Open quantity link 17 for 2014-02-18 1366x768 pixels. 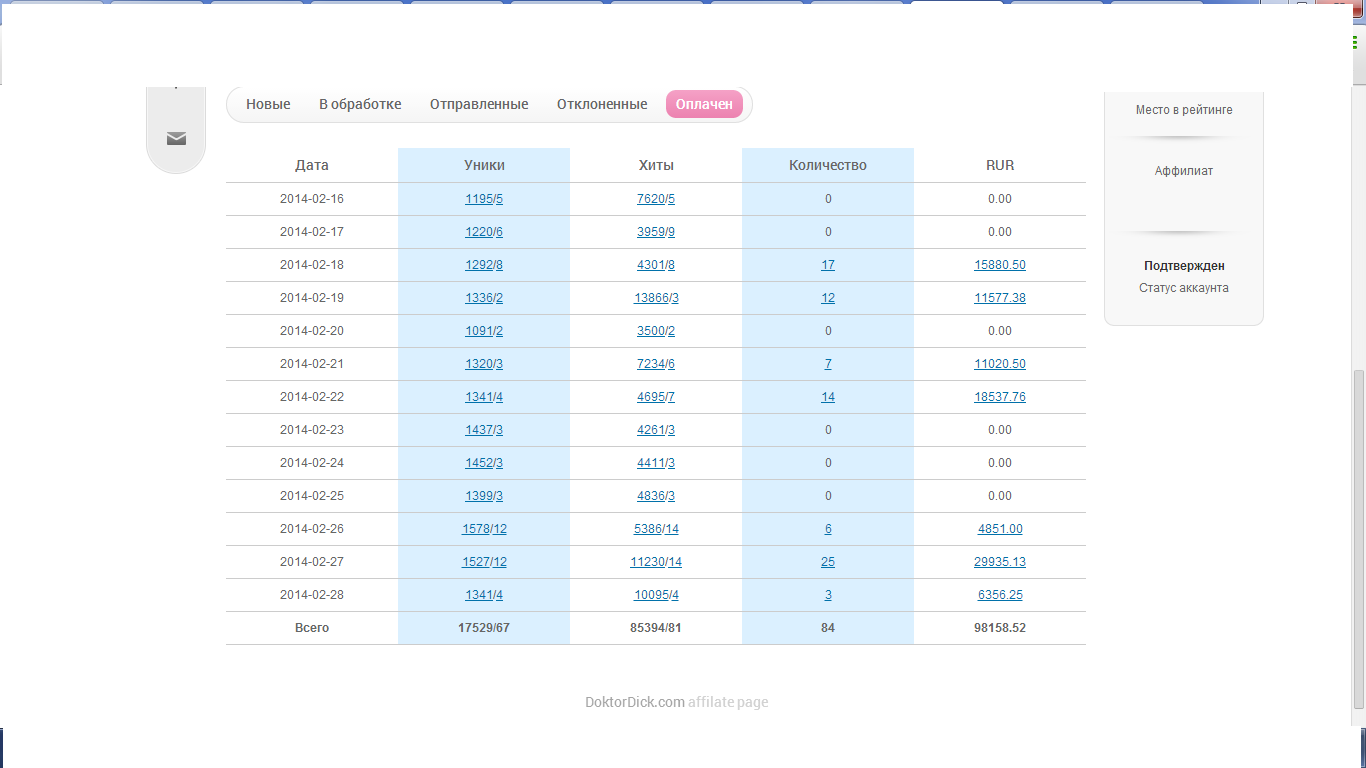coord(828,265)
